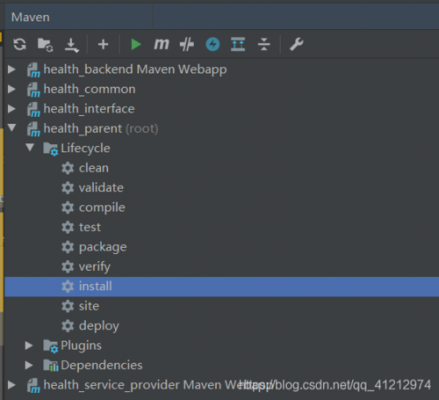
Task: Click the Plugins folder icon
Action: click(x=51, y=346)
